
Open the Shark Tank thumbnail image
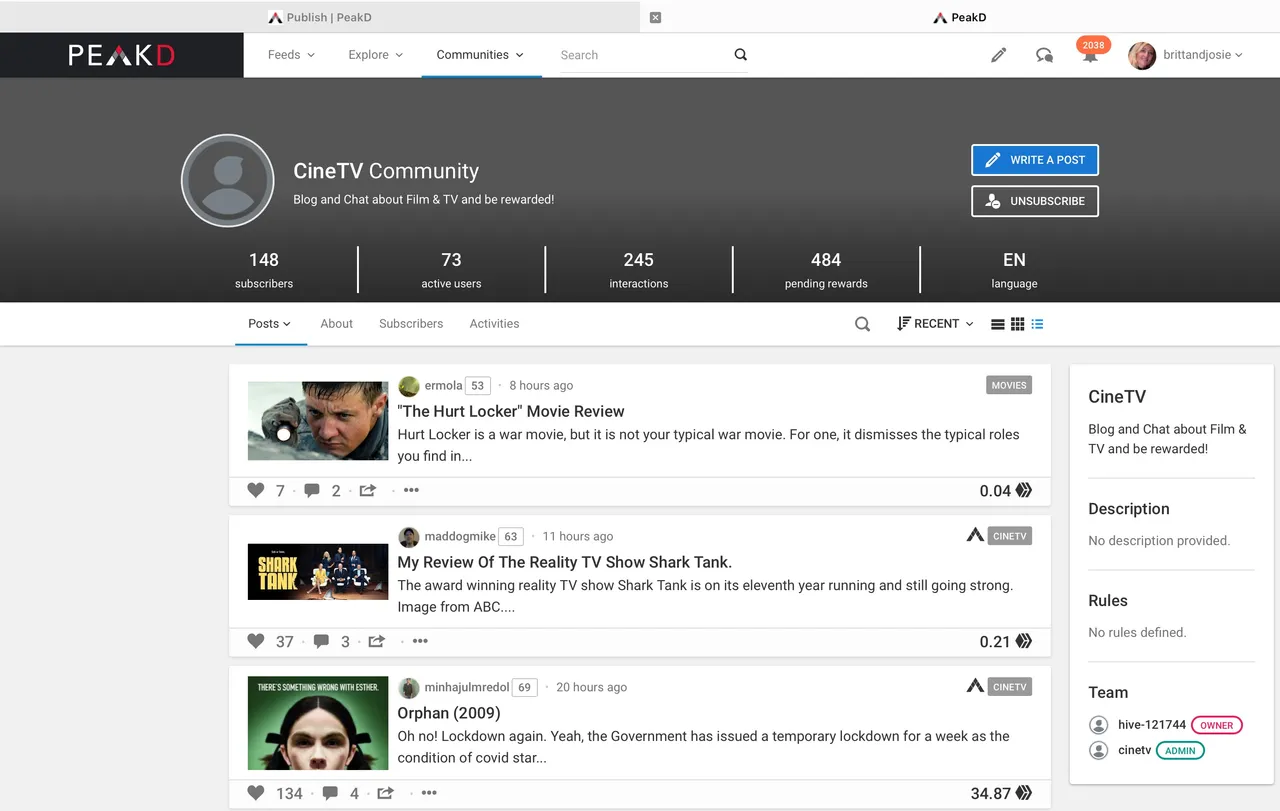pos(318,572)
